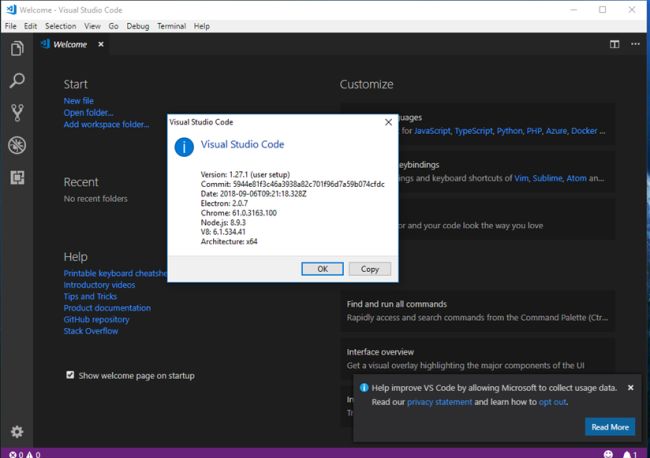
Task: Open the Source Control view
Action: click(17, 112)
